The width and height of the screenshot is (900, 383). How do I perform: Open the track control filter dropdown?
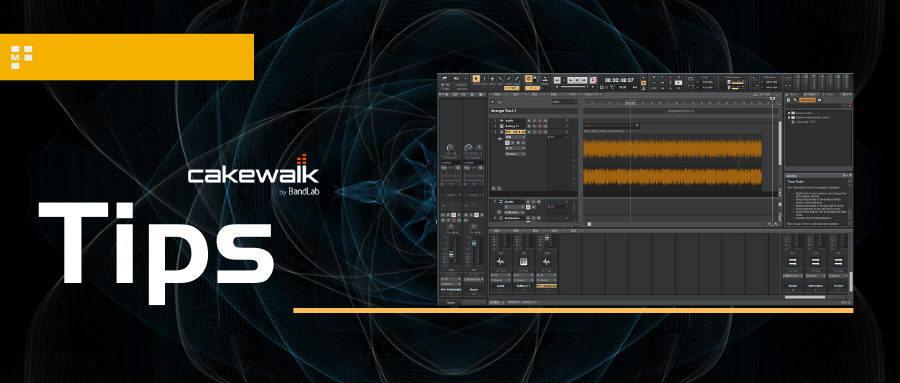pyautogui.click(x=565, y=102)
